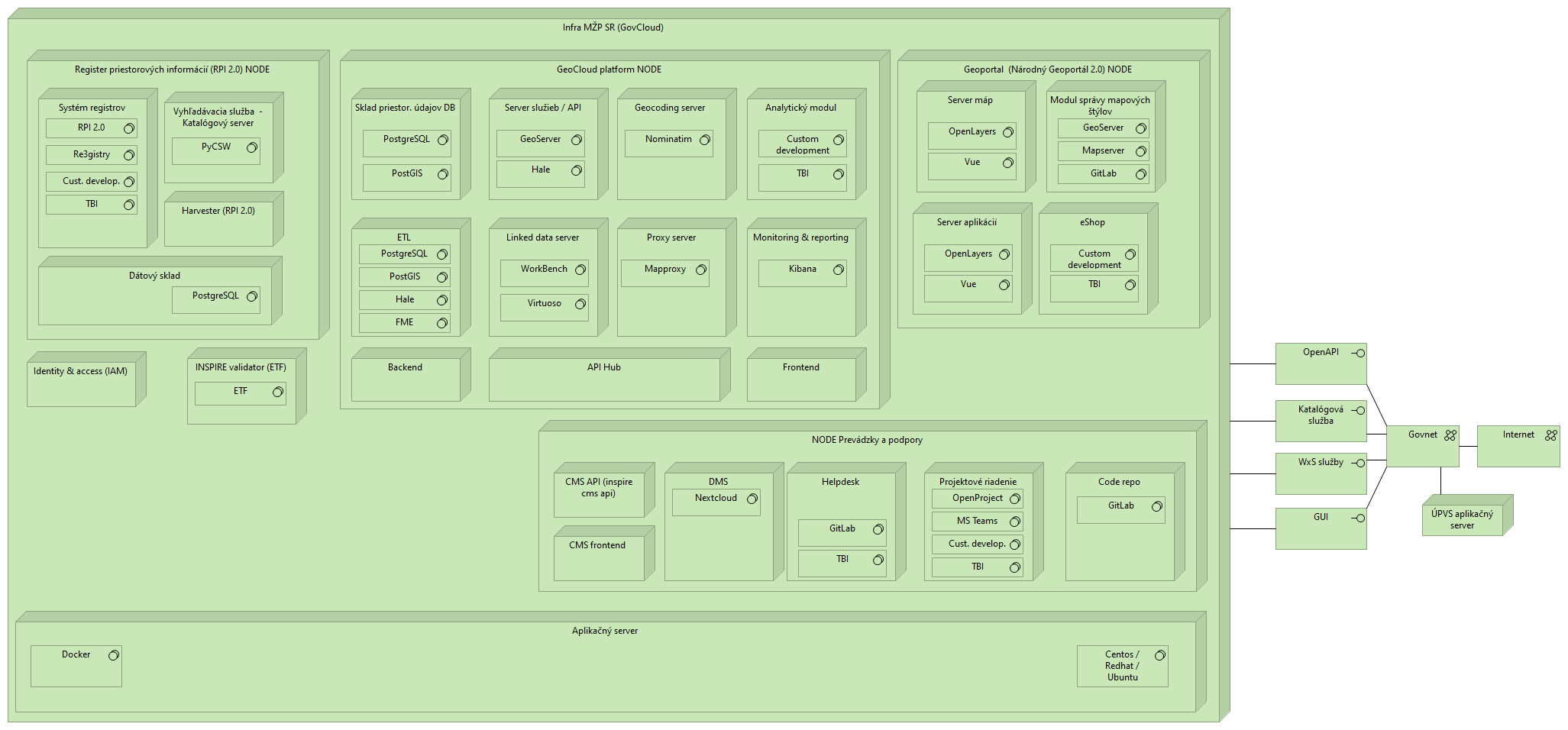Select Custom development in Analytický modul

pyautogui.click(x=802, y=144)
